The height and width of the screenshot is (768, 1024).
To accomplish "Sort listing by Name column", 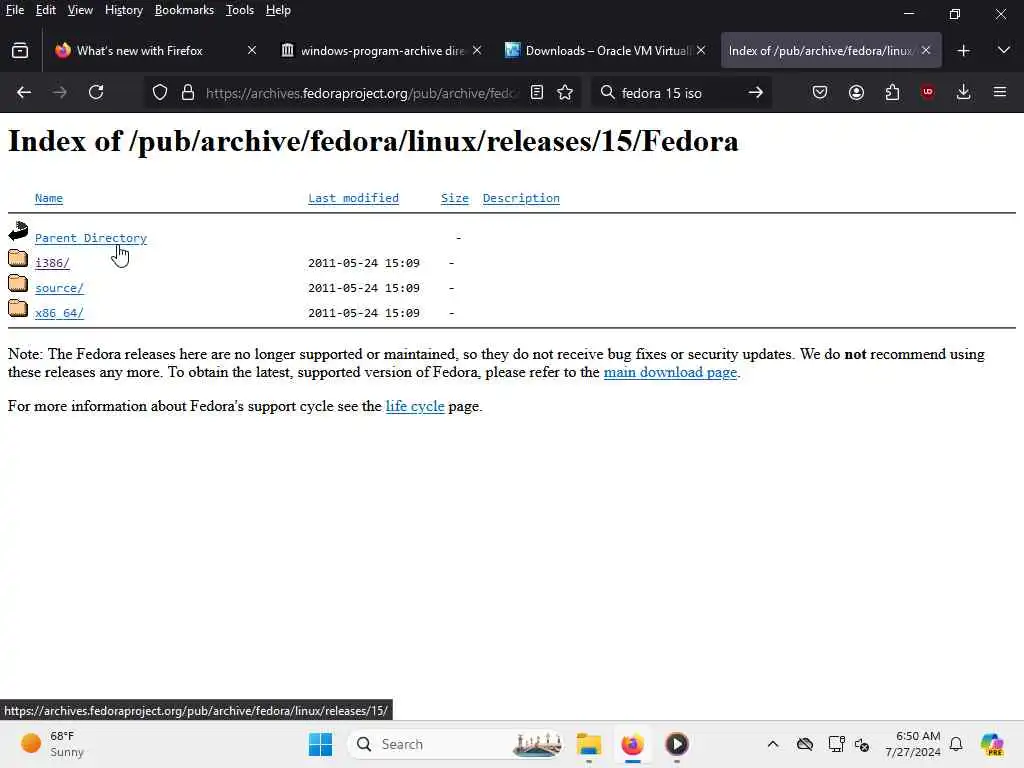I will point(49,198).
